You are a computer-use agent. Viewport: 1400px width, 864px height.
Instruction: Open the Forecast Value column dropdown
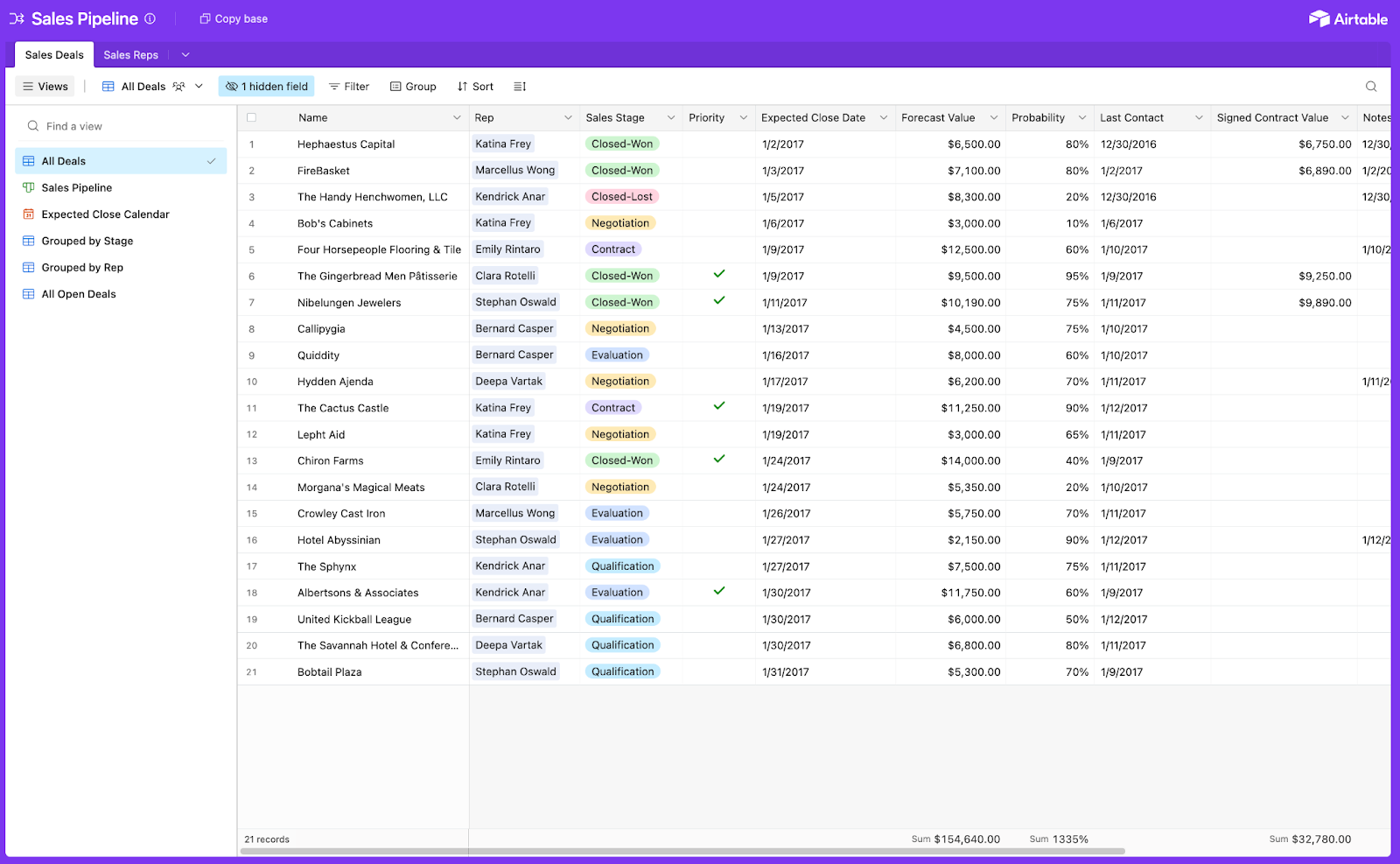[x=994, y=117]
